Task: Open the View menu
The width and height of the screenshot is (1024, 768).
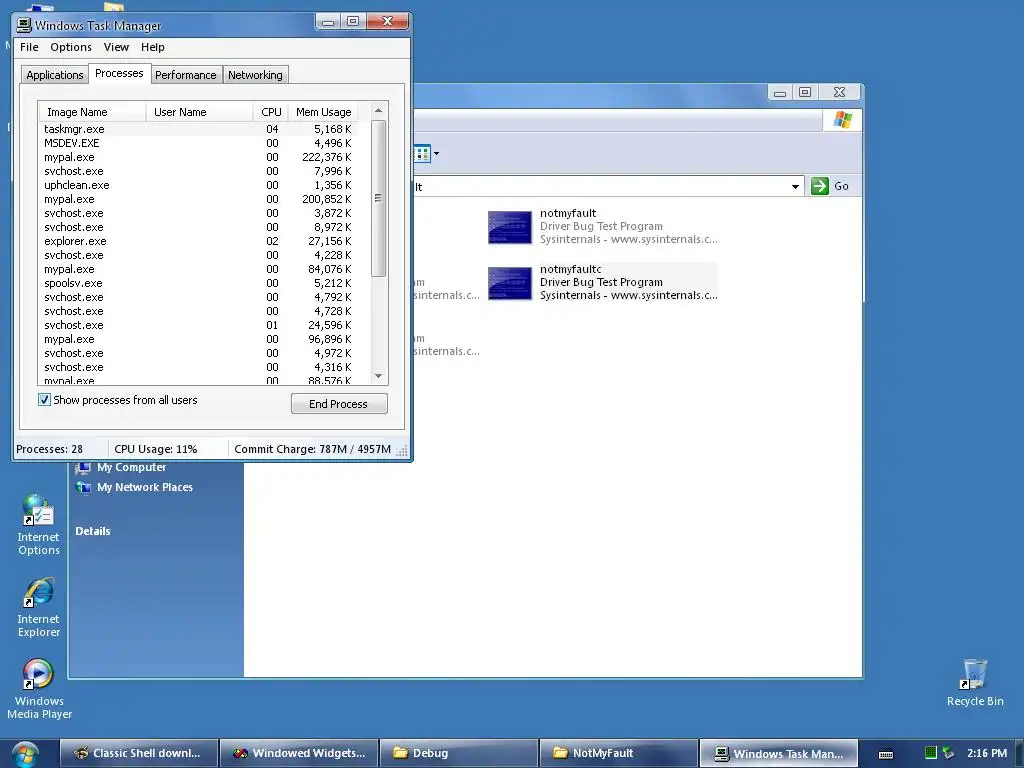Action: 116,47
